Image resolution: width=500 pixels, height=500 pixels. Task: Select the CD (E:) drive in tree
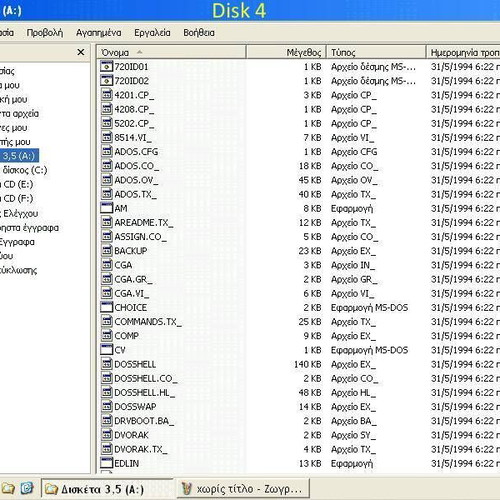[17, 184]
